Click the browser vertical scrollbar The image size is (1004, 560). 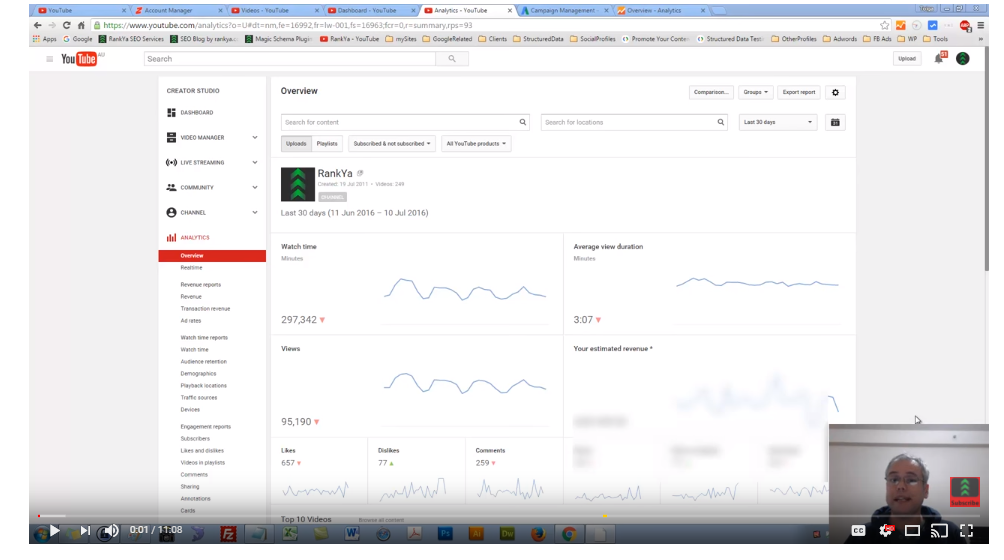click(985, 160)
